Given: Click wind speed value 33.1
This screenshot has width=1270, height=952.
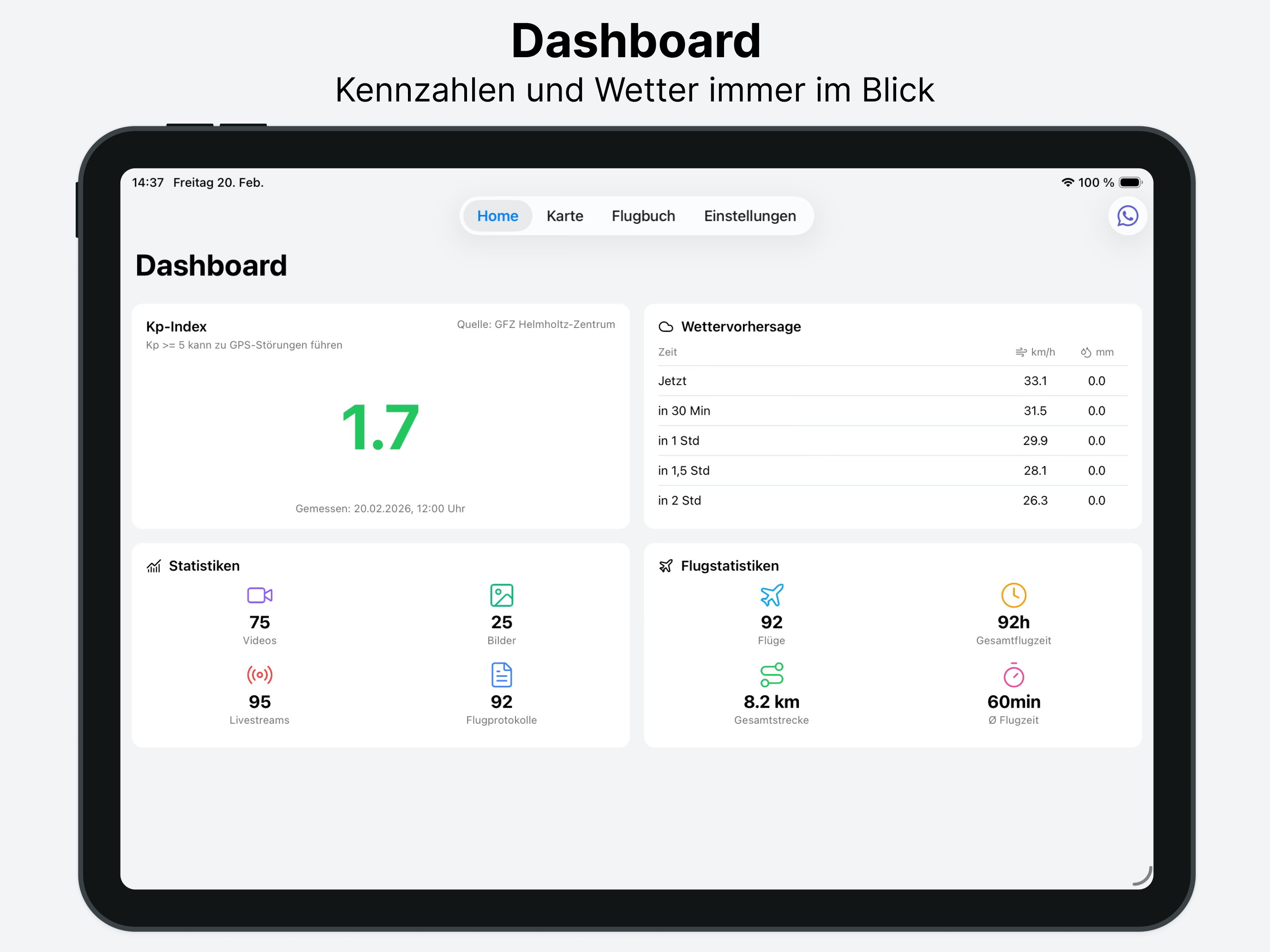Looking at the screenshot, I should (x=1035, y=381).
